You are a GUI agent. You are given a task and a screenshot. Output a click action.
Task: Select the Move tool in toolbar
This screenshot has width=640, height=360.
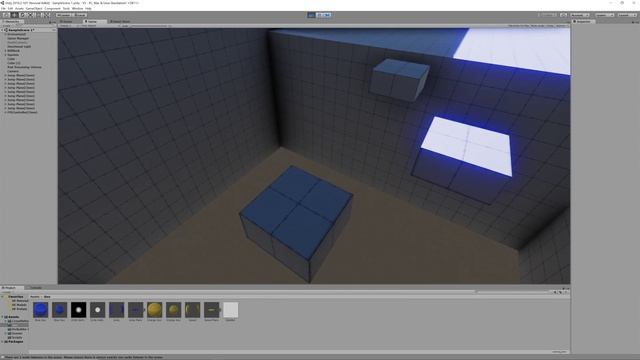click(14, 15)
